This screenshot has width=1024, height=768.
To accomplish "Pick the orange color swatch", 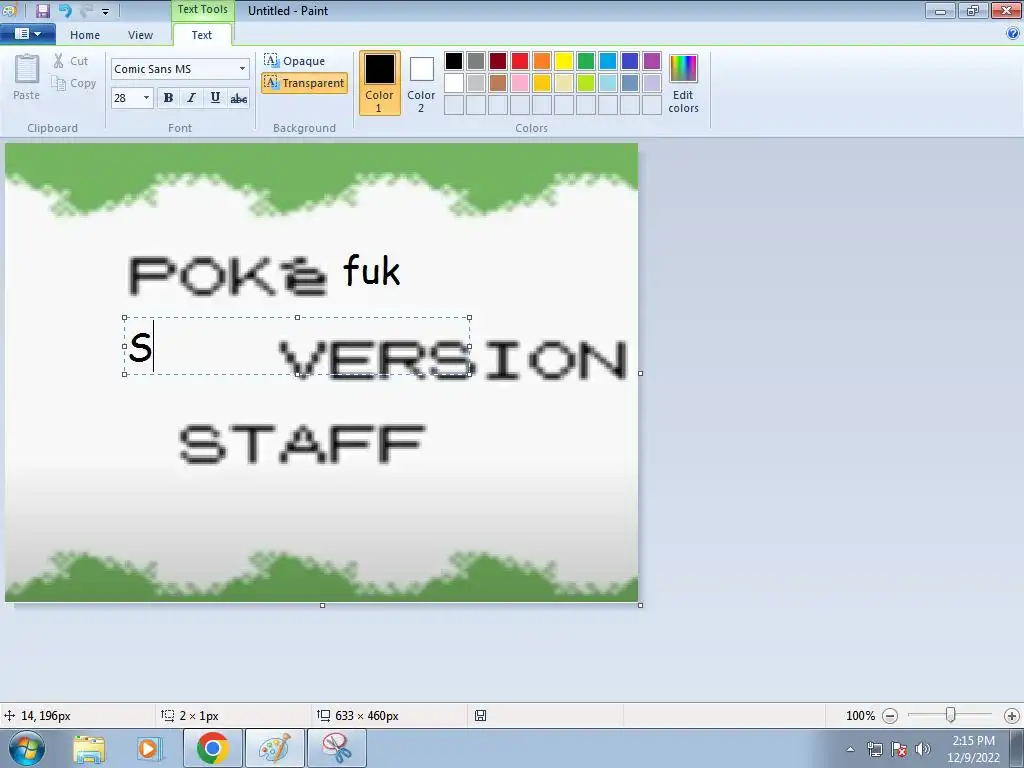I will coord(542,61).
